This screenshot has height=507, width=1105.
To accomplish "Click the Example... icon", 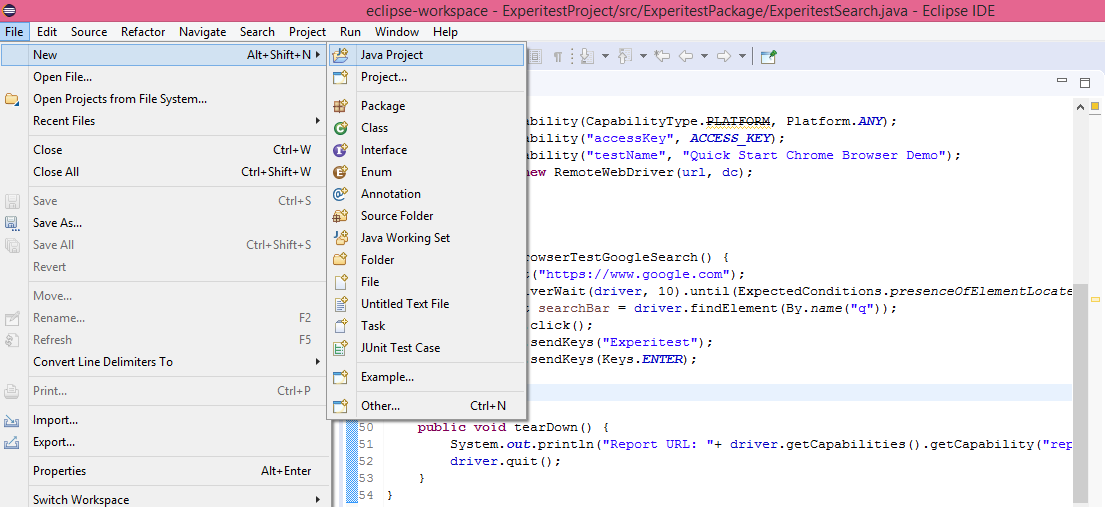I will (340, 377).
